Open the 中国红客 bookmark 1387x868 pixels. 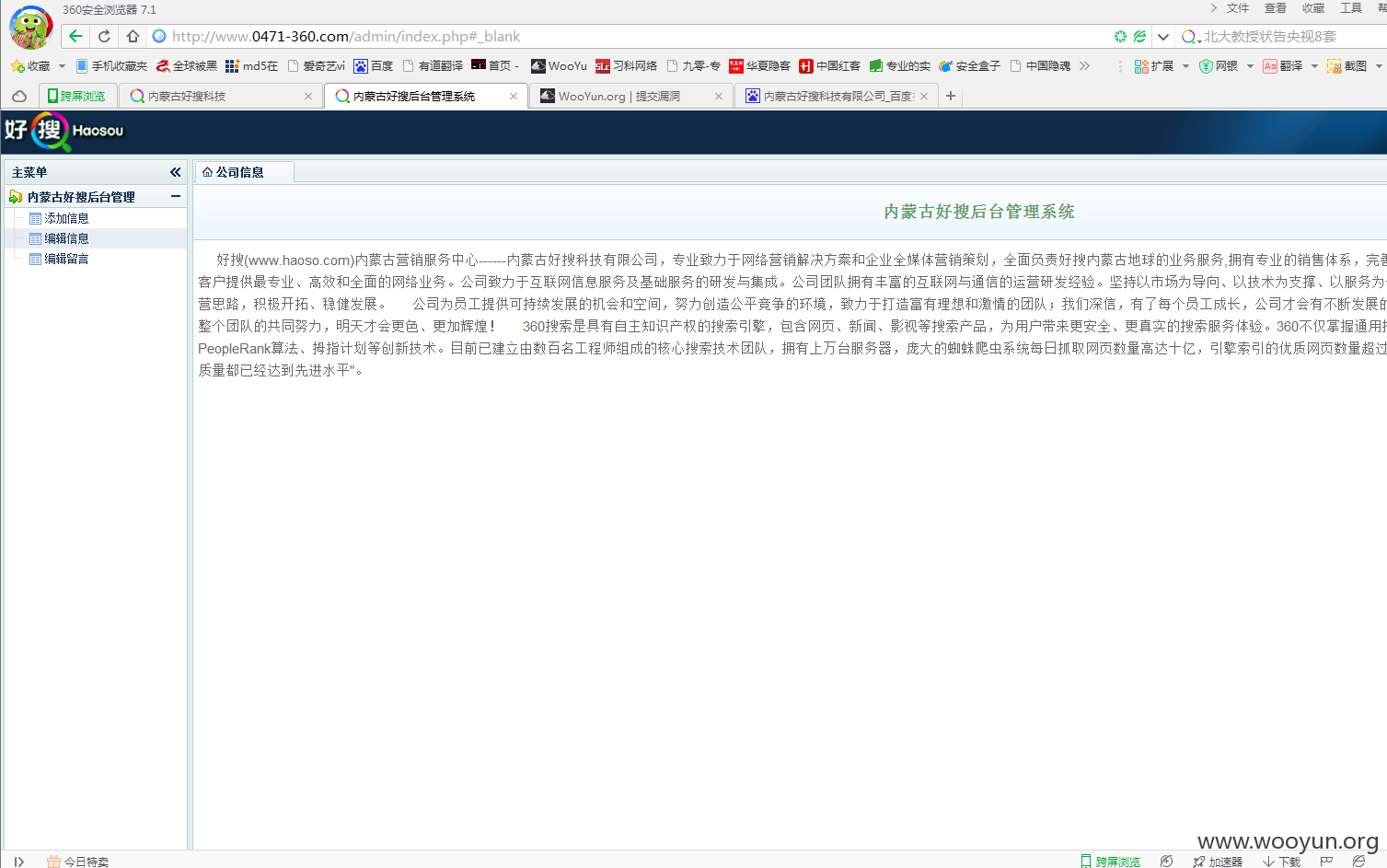pos(830,66)
